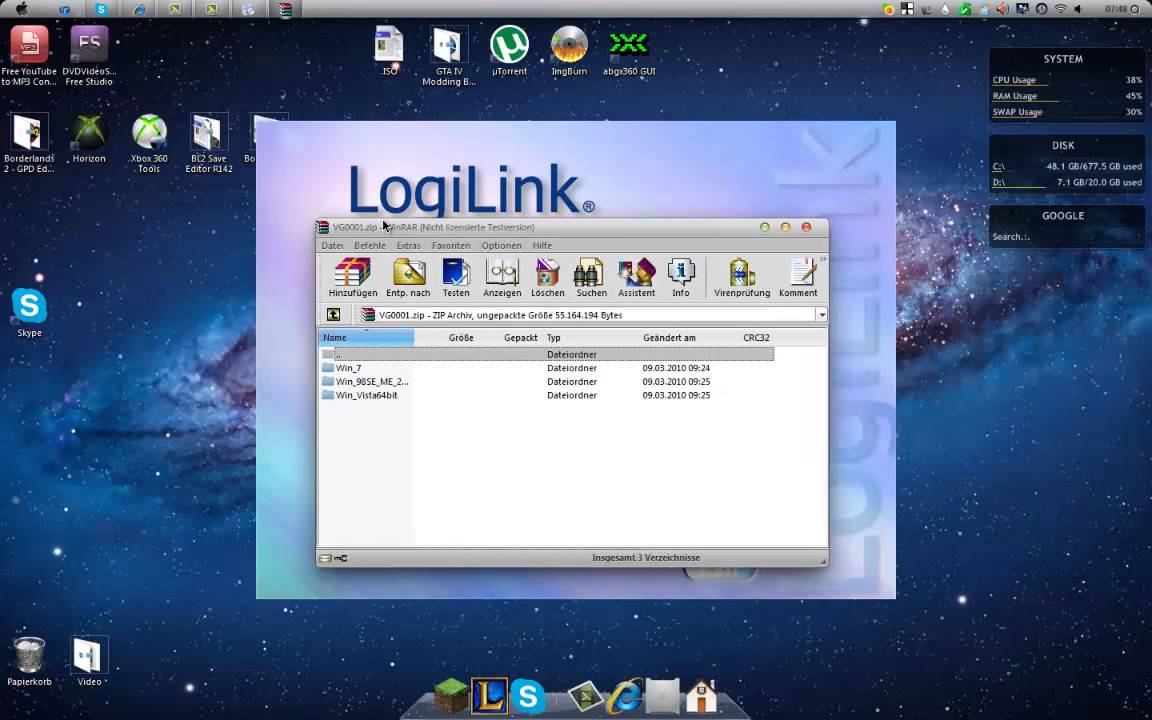Select the Win_98SE_ME_2... folder row
Screen dimensions: 1152x720
[547, 382]
